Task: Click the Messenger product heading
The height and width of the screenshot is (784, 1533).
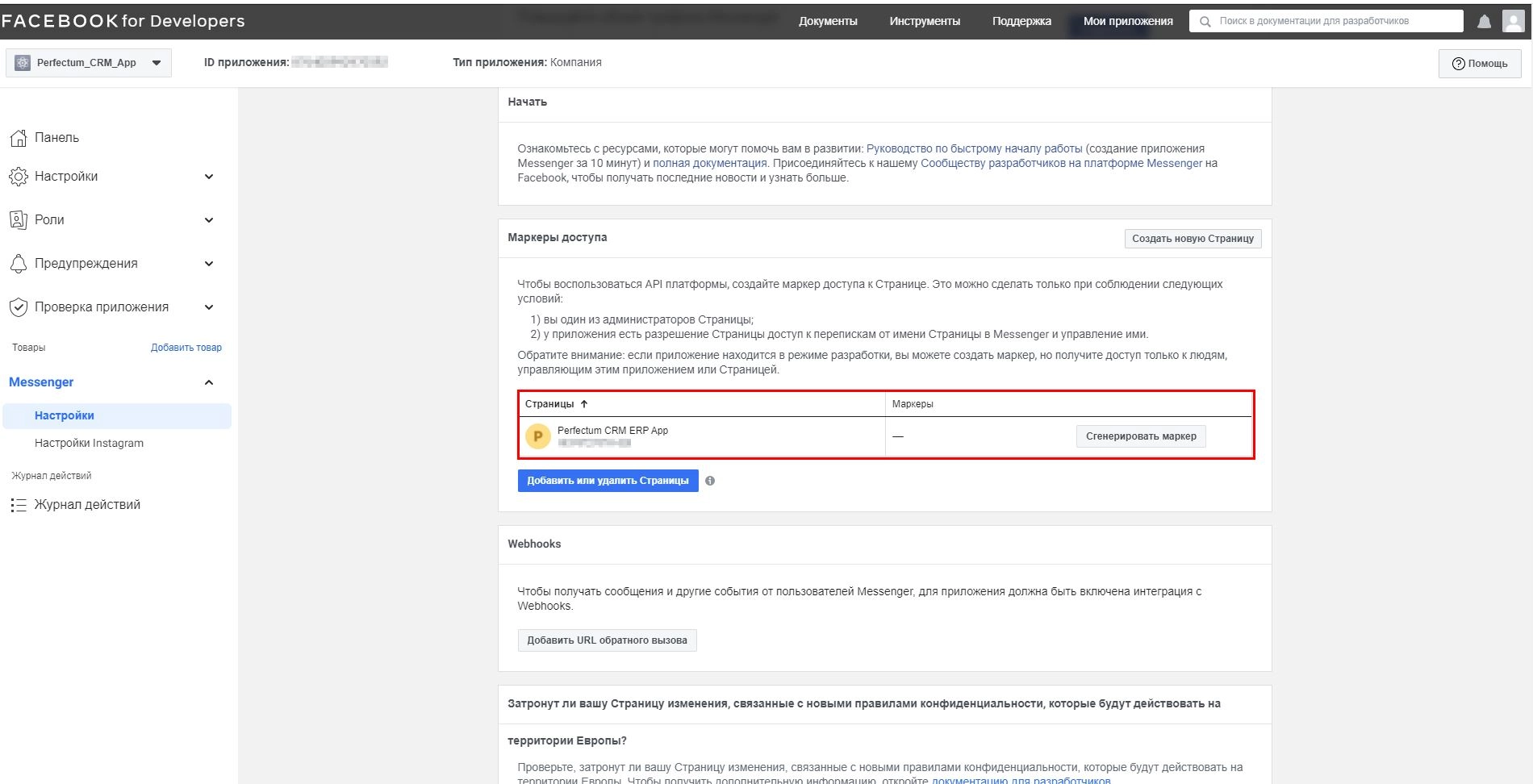Action: (x=41, y=382)
